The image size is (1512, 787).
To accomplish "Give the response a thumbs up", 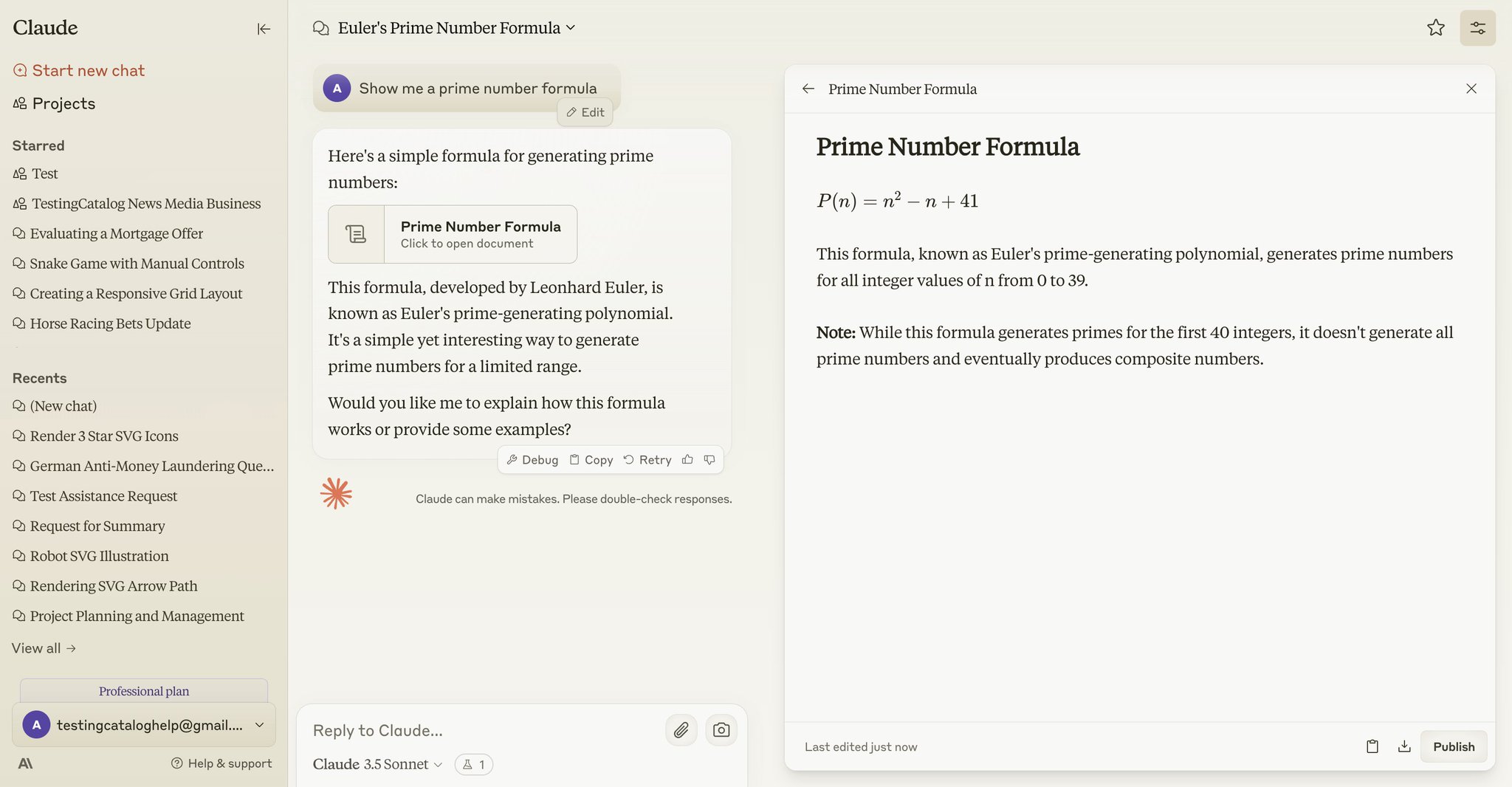I will (x=687, y=460).
